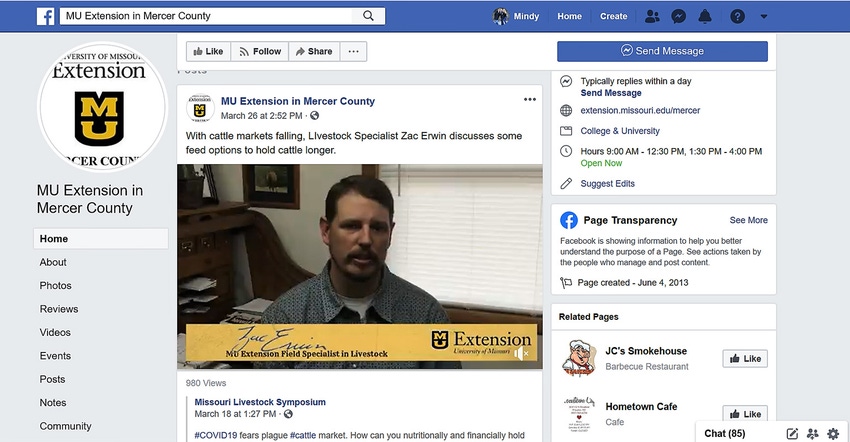Open the page more options ellipsis

tap(353, 52)
